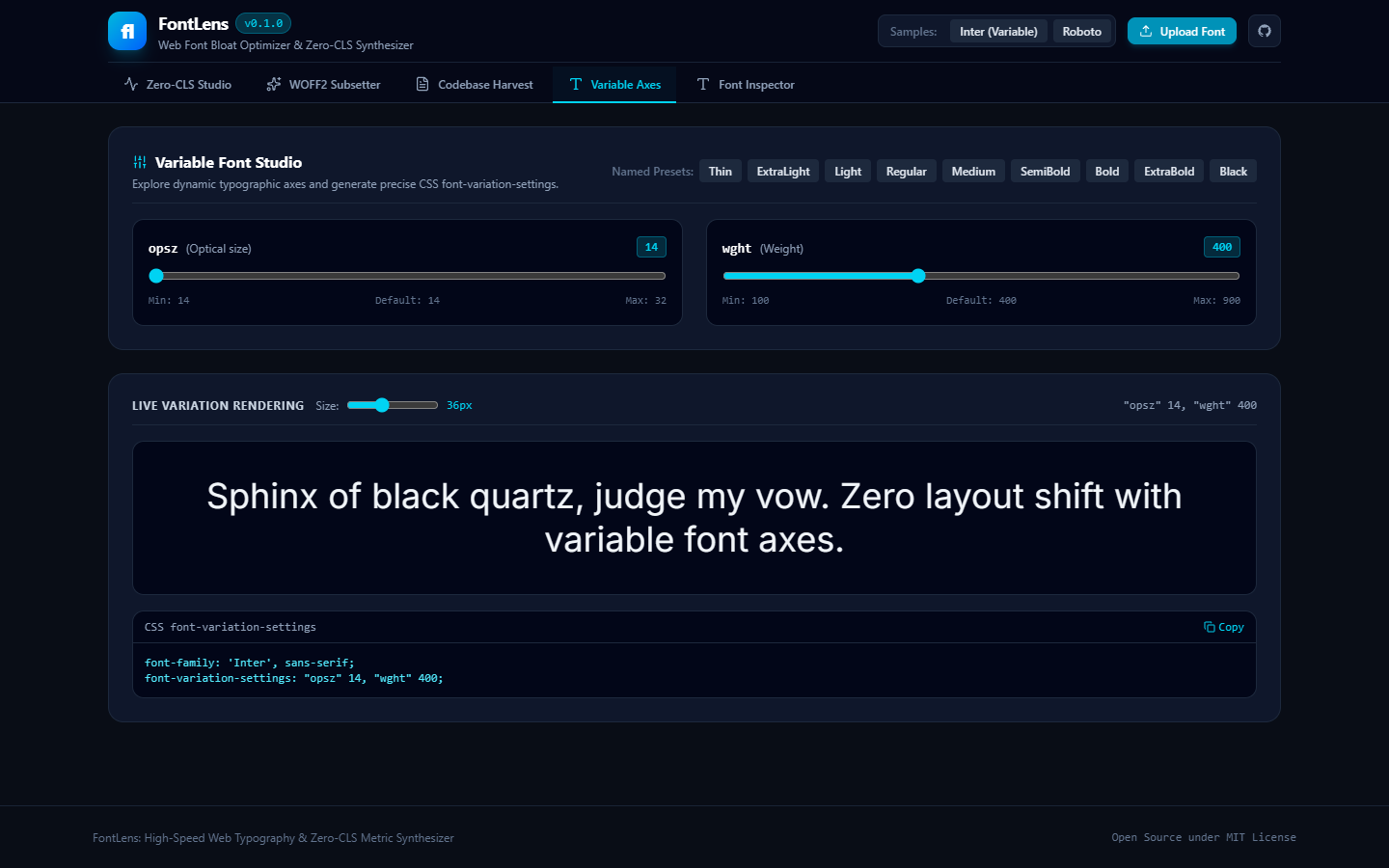This screenshot has width=1389, height=868.
Task: Apply the Black weight preset
Action: point(1233,172)
